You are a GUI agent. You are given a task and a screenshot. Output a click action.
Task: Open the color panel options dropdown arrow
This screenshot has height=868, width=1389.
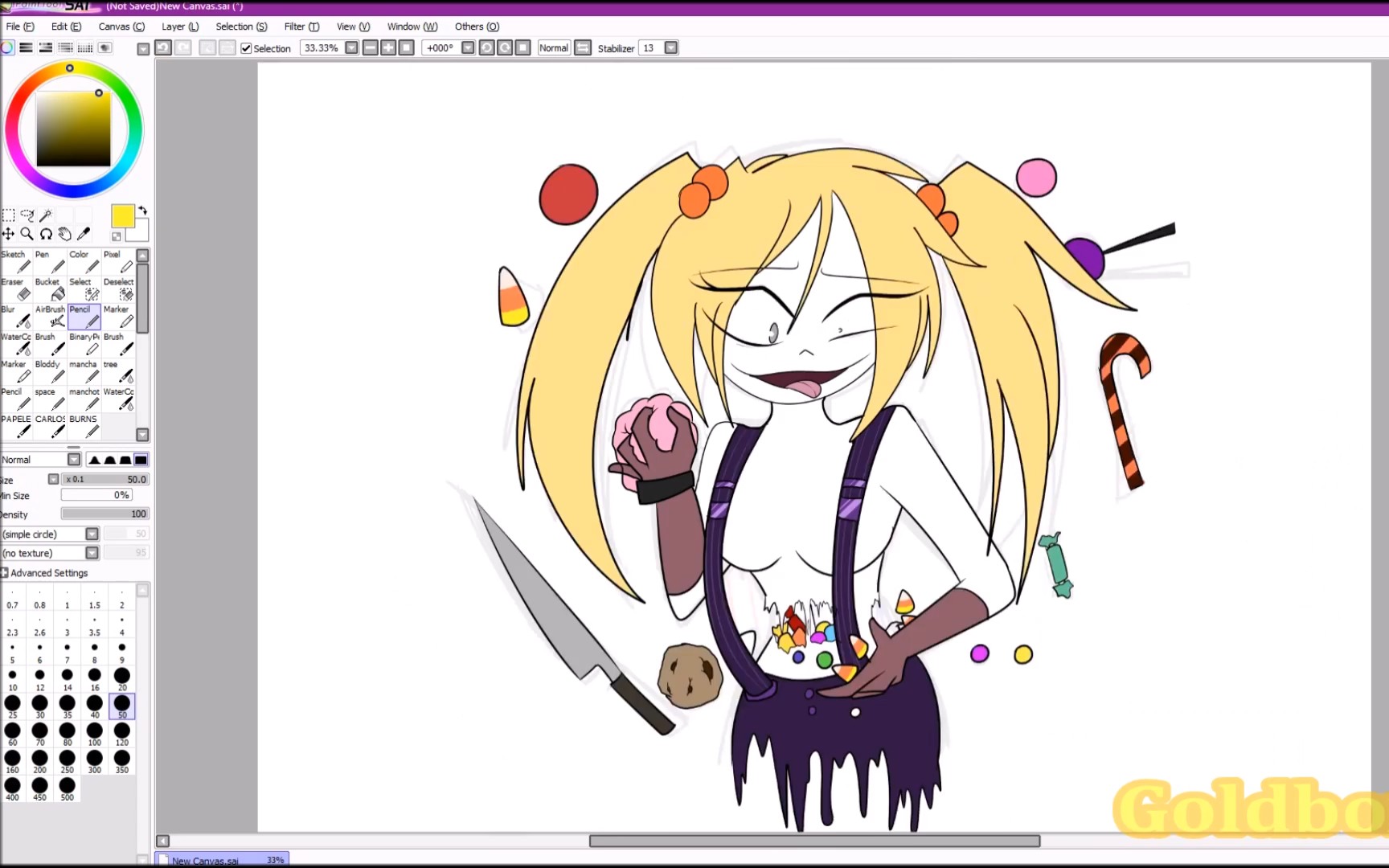(143, 48)
